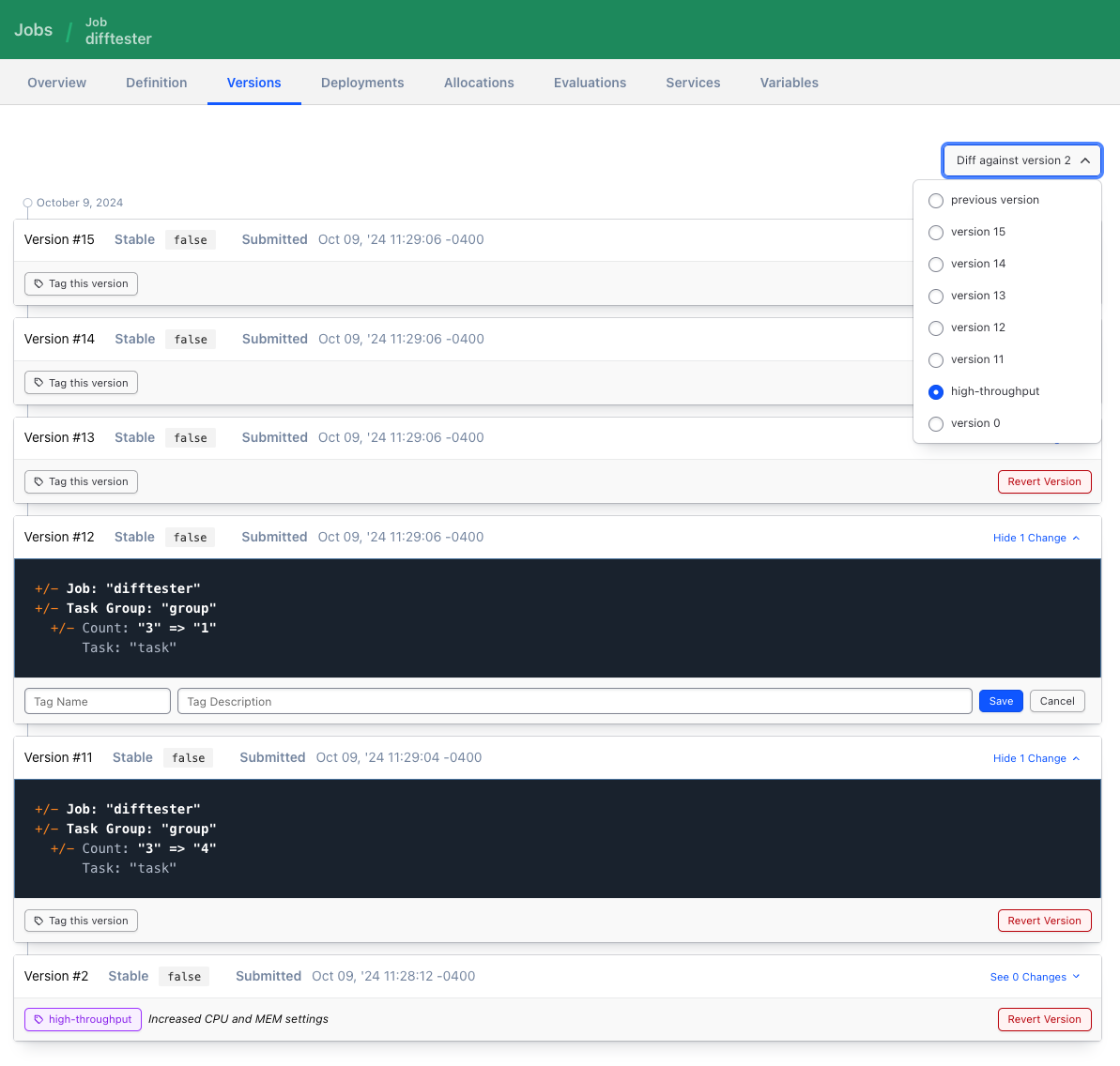Go to Jobs breadcrumb link
1120x1066 pixels.
click(33, 30)
